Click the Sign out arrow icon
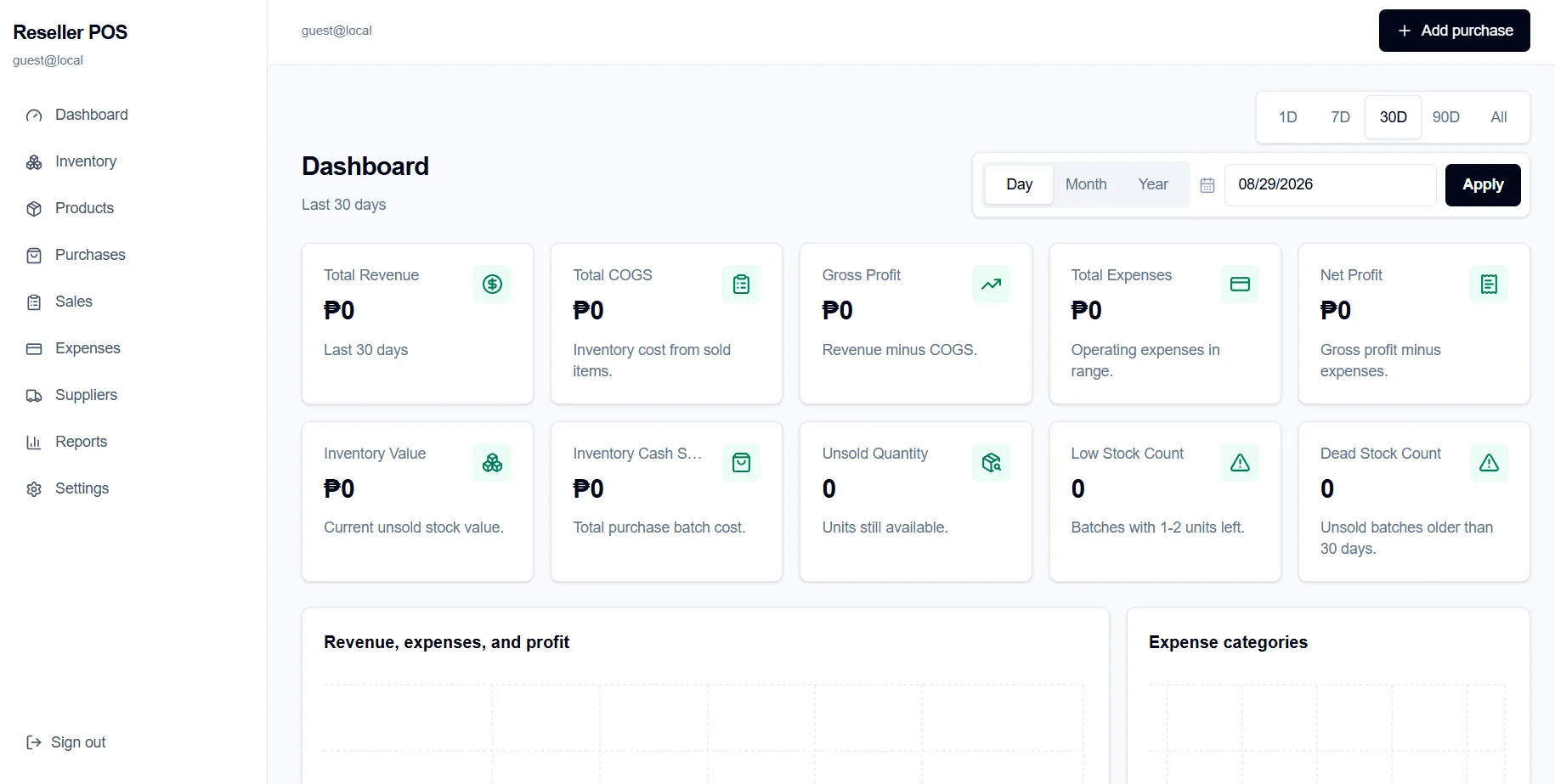The height and width of the screenshot is (784, 1555). point(34,742)
